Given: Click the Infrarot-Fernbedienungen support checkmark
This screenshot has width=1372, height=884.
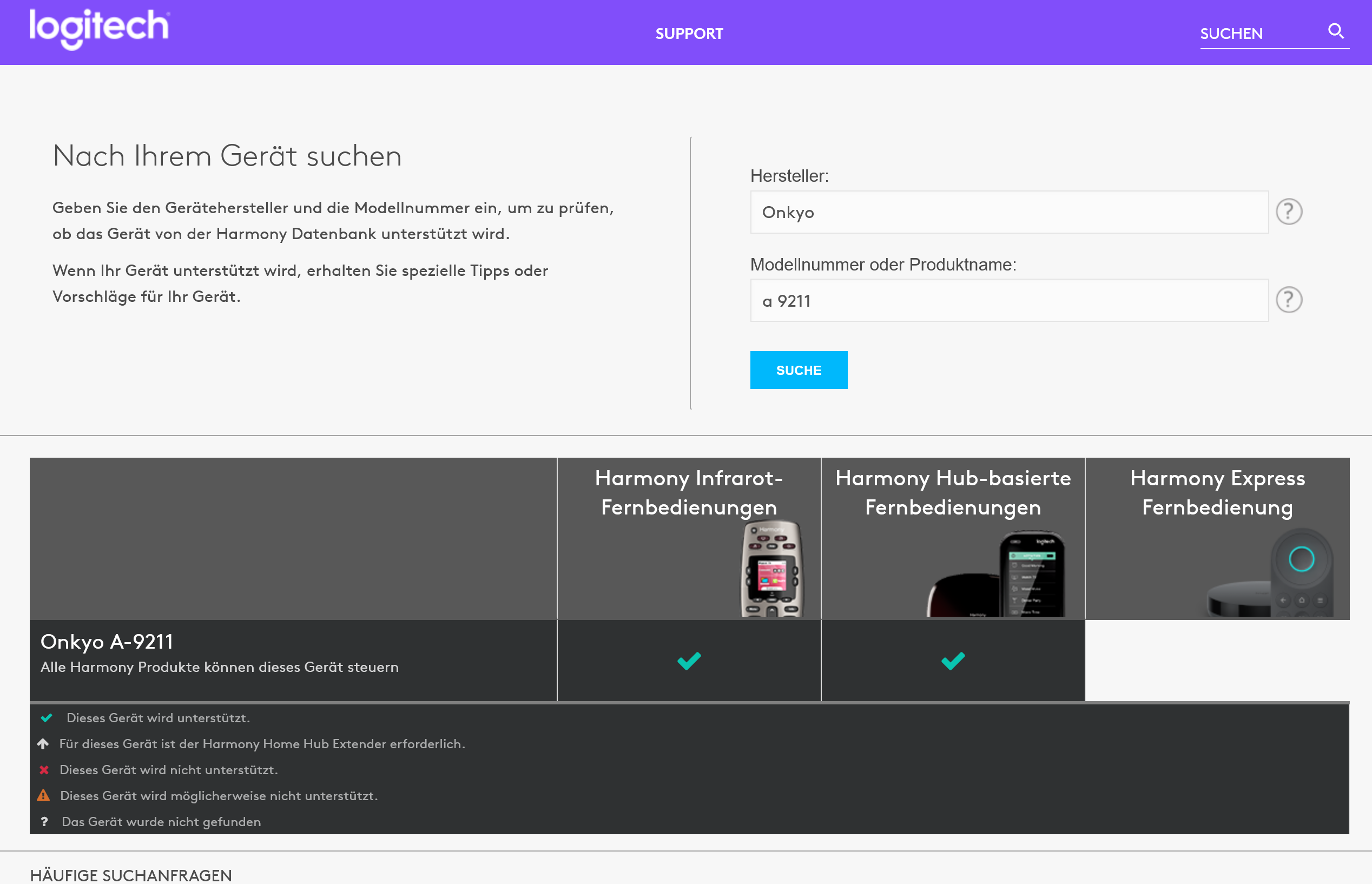Looking at the screenshot, I should 689,661.
